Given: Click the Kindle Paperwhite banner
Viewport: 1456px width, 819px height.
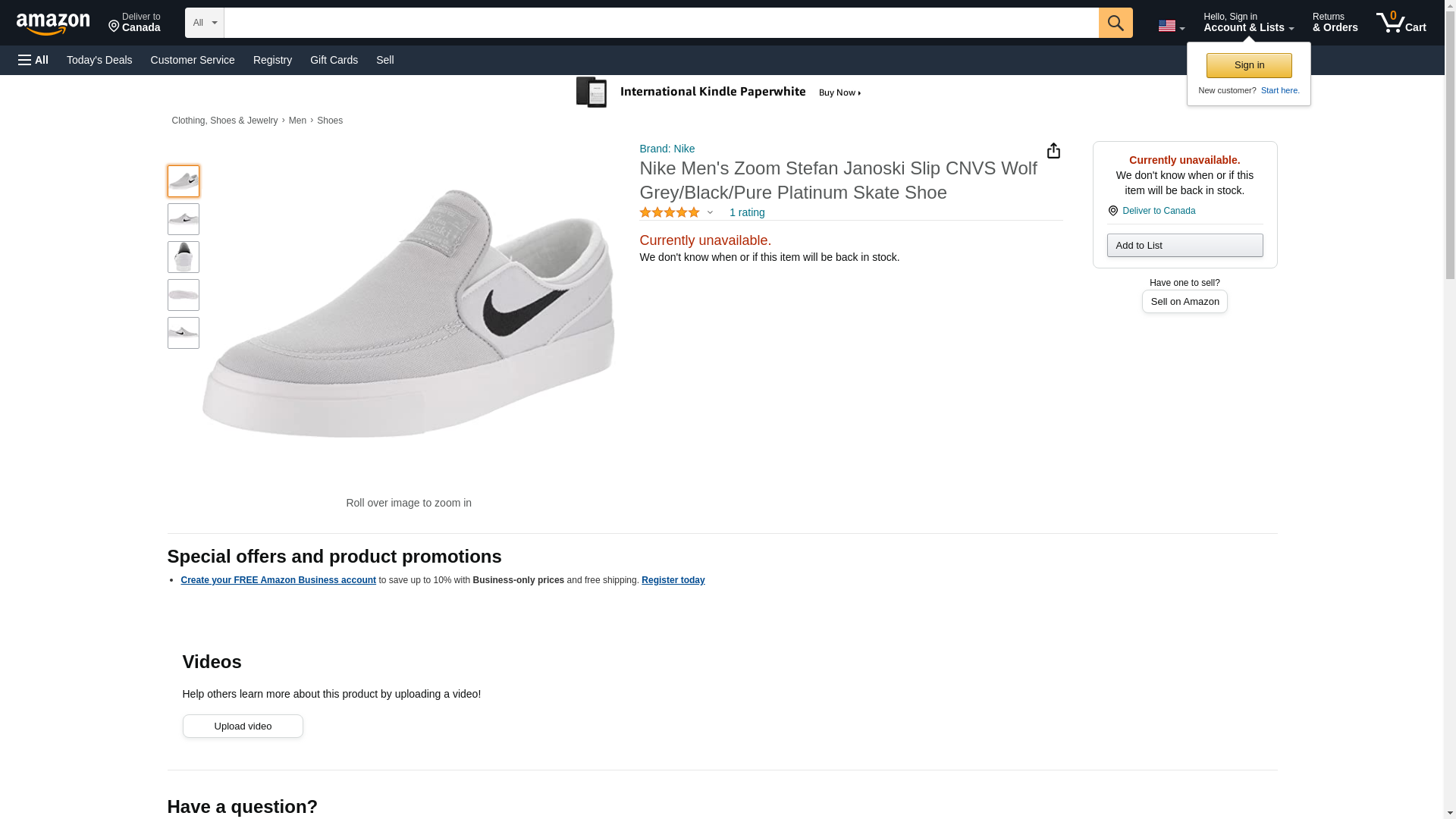Looking at the screenshot, I should [719, 93].
